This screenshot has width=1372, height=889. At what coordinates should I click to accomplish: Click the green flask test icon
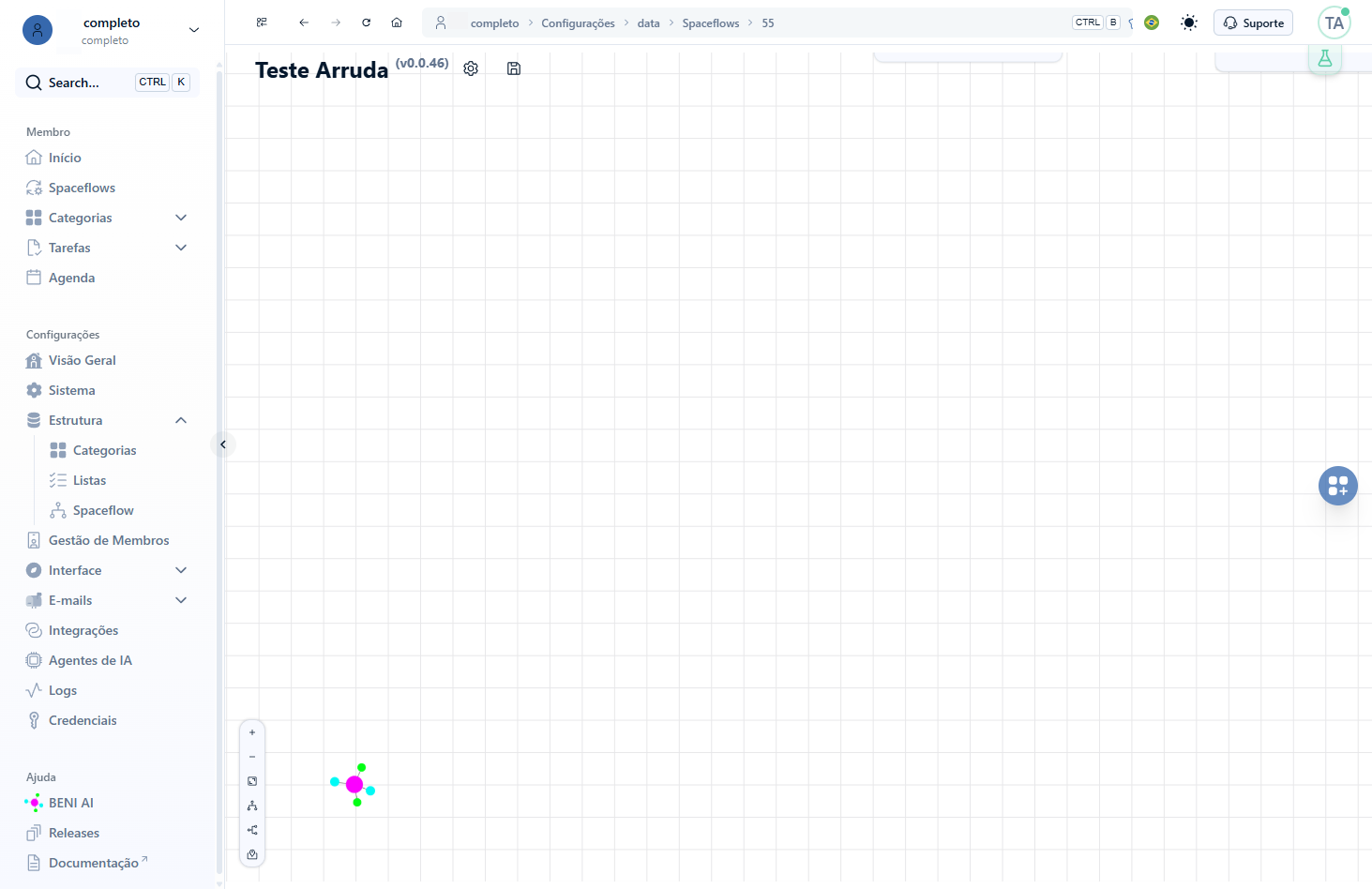(1325, 58)
